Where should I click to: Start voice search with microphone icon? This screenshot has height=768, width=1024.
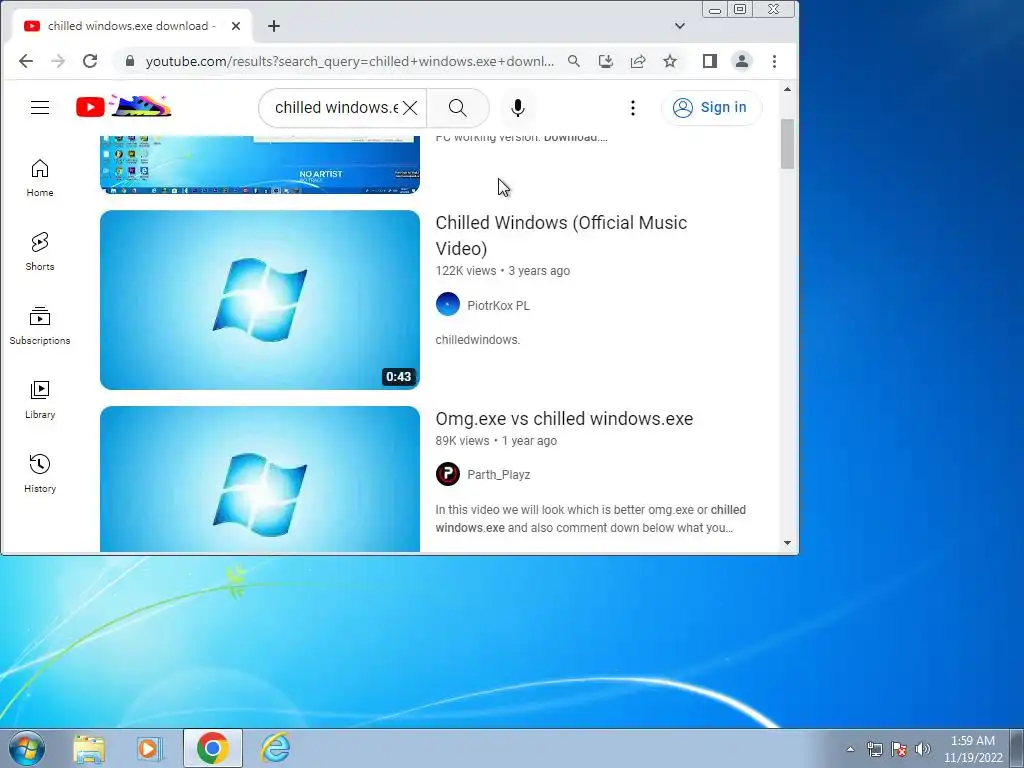[x=518, y=108]
